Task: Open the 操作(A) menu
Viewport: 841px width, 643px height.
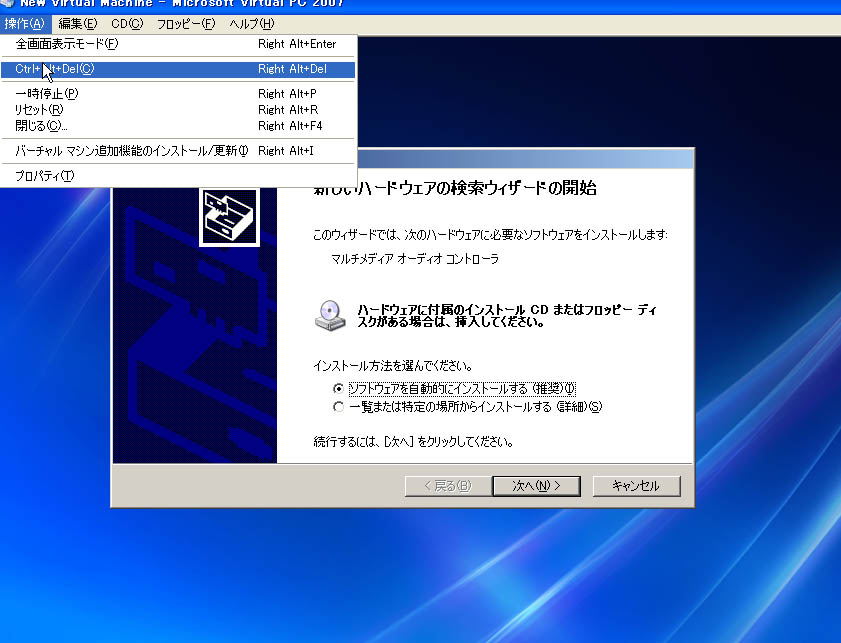Action: [x=25, y=24]
